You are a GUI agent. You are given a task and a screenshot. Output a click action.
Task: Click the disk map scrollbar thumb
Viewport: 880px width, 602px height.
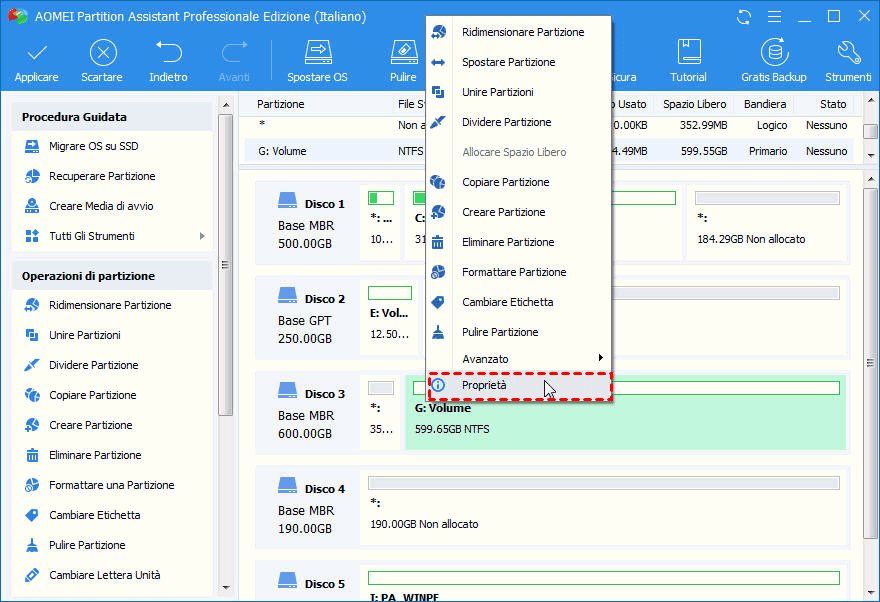point(870,362)
